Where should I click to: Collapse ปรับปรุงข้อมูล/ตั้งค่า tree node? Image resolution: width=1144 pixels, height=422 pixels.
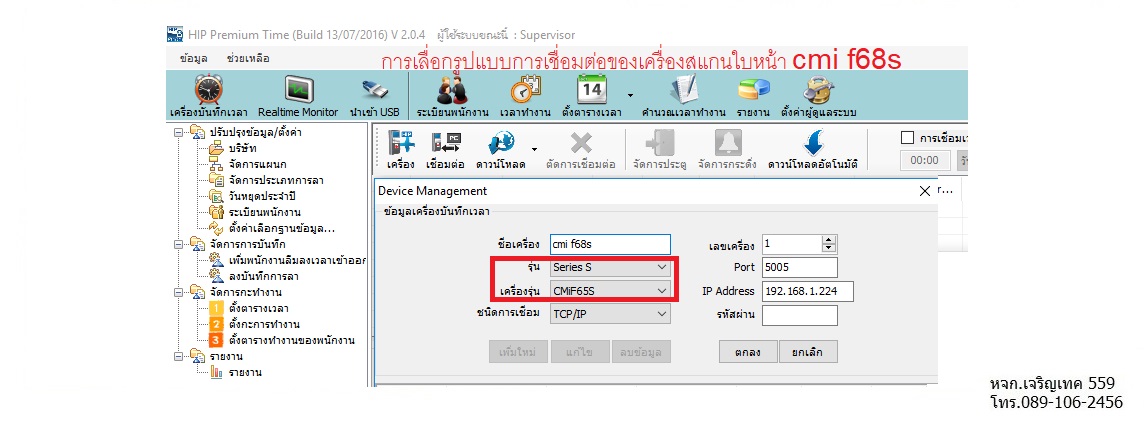point(178,133)
